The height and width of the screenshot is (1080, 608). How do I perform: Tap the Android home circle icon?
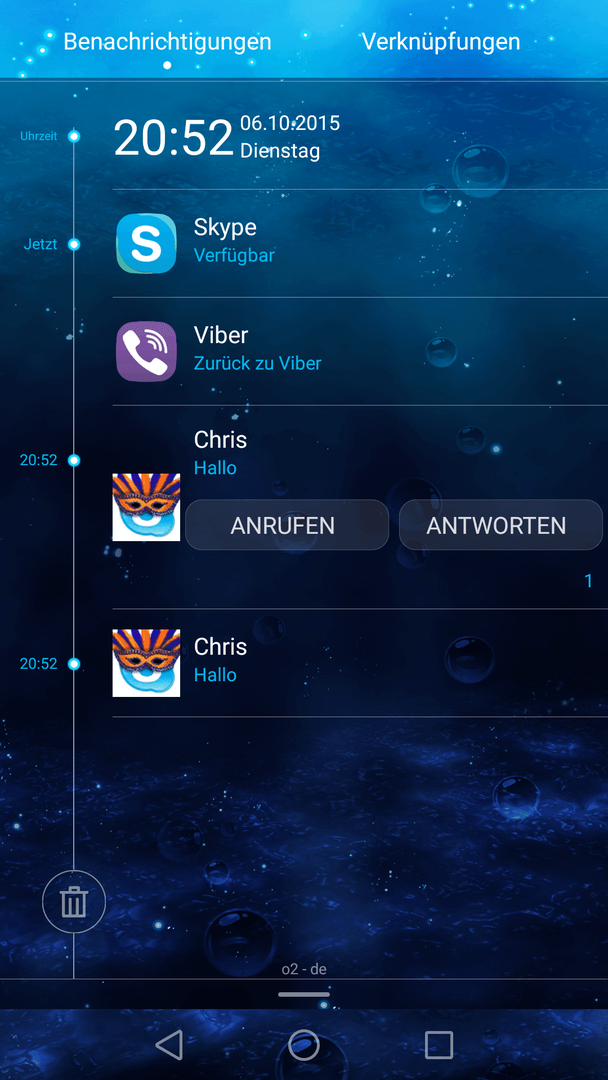pyautogui.click(x=304, y=1045)
